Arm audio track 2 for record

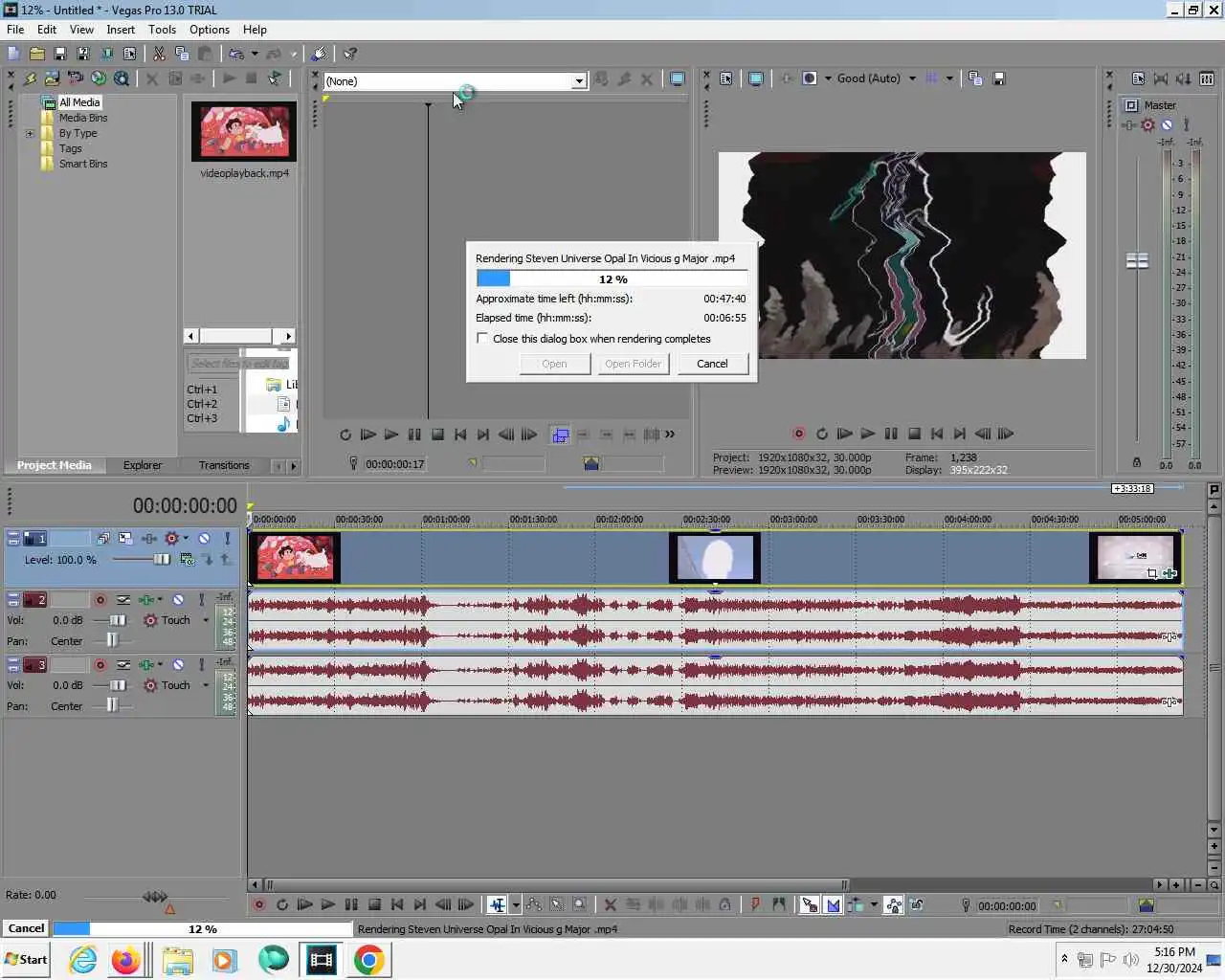coord(100,600)
